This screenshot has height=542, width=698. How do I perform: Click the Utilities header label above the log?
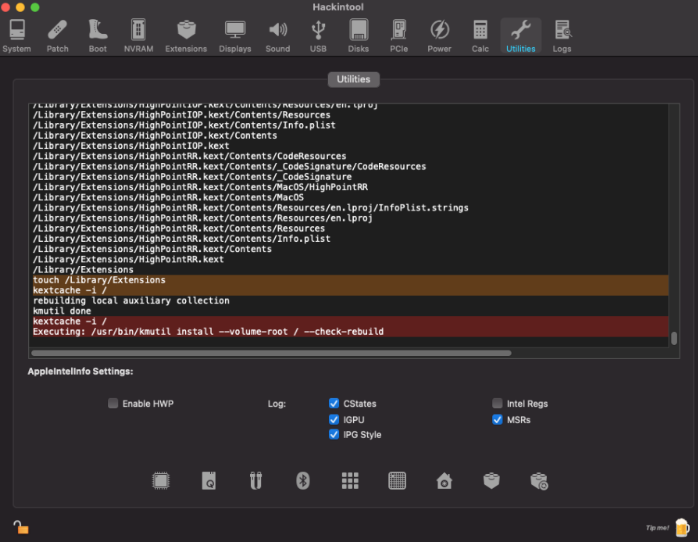[x=353, y=79]
